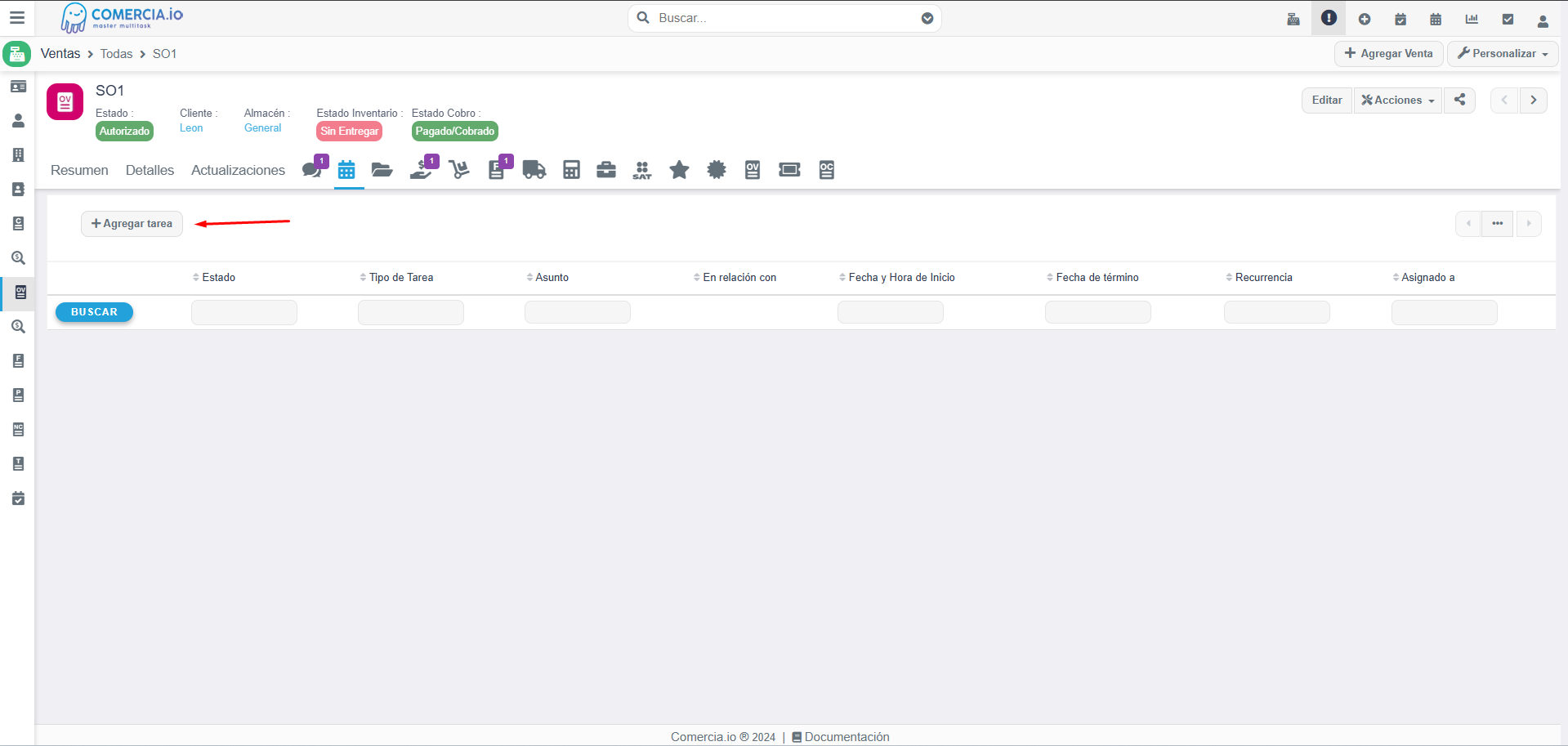Select the active calendar tasks tab

(x=346, y=170)
